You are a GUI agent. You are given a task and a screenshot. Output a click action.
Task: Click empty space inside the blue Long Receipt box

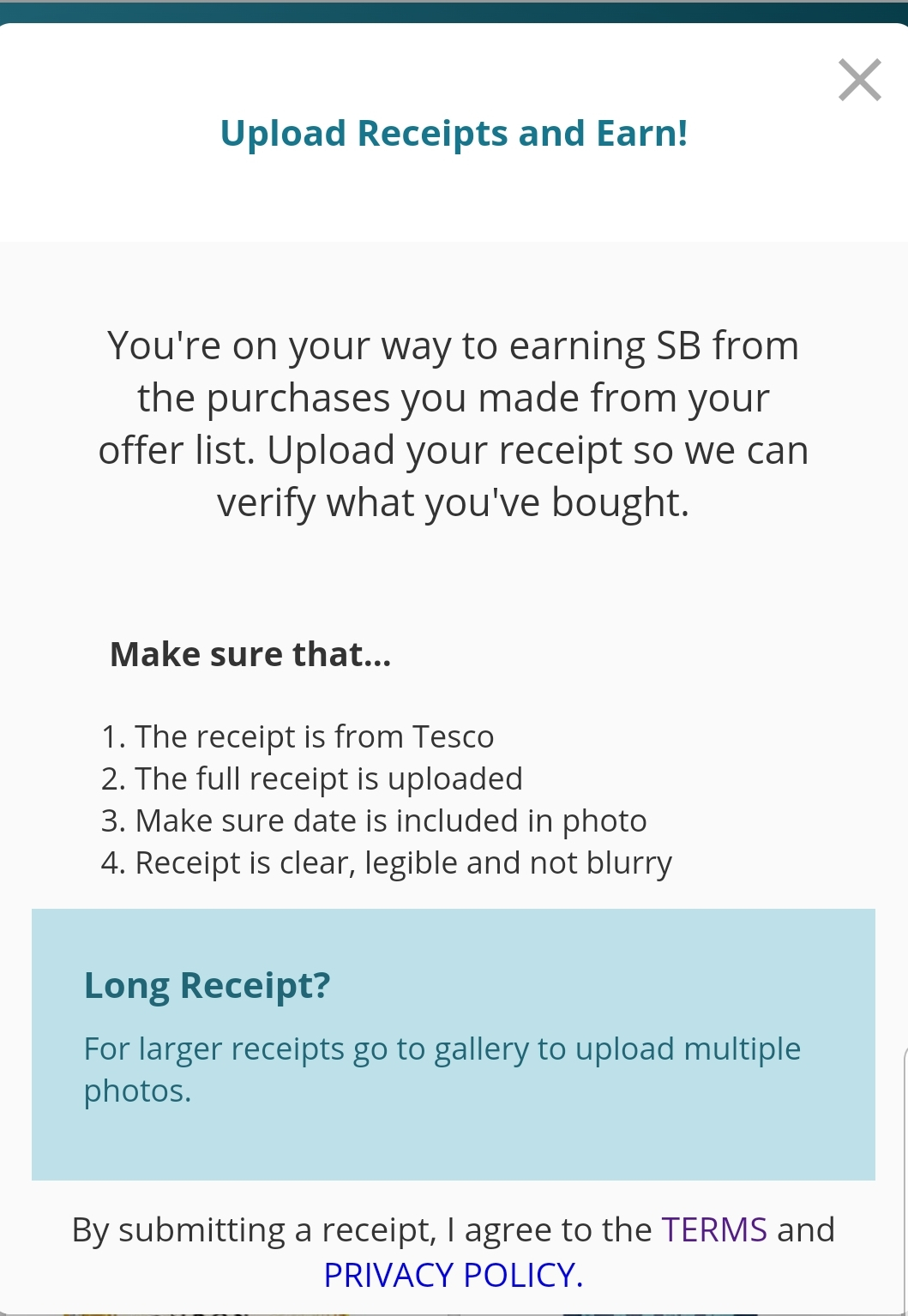click(x=454, y=1145)
